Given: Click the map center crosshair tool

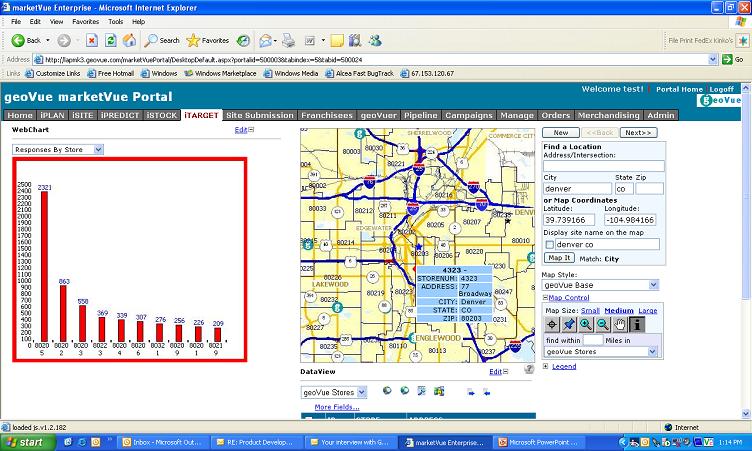Looking at the screenshot, I should pyautogui.click(x=552, y=325).
